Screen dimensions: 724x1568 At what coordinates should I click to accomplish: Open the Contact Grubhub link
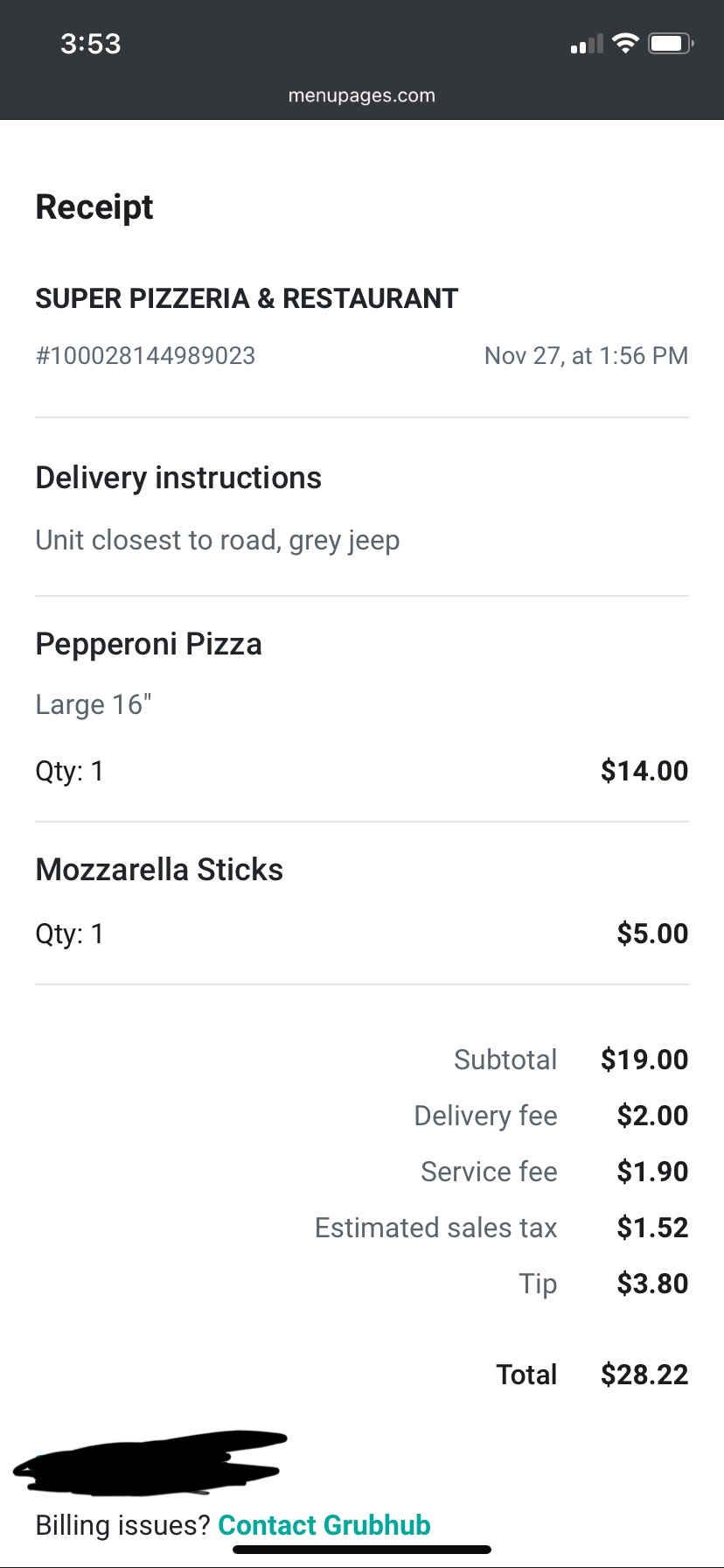coord(324,1525)
